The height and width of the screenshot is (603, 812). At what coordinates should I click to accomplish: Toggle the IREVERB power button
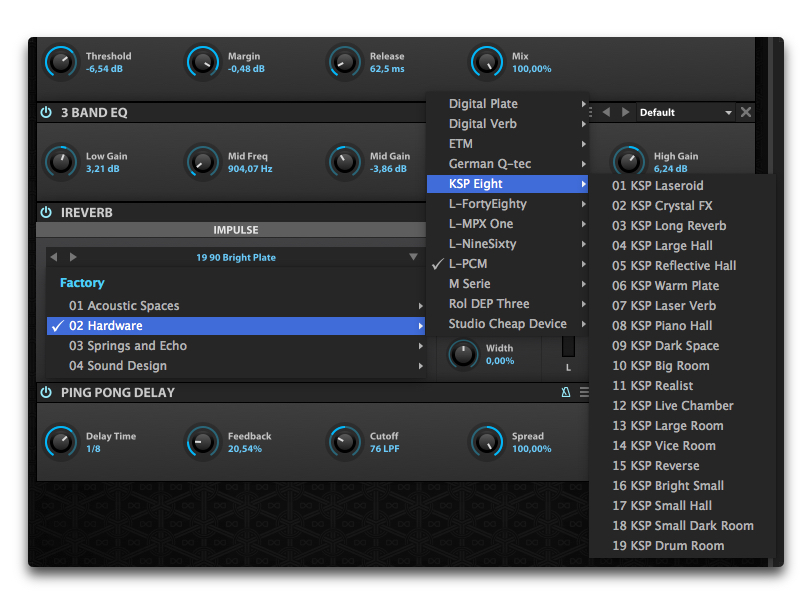pyautogui.click(x=46, y=212)
